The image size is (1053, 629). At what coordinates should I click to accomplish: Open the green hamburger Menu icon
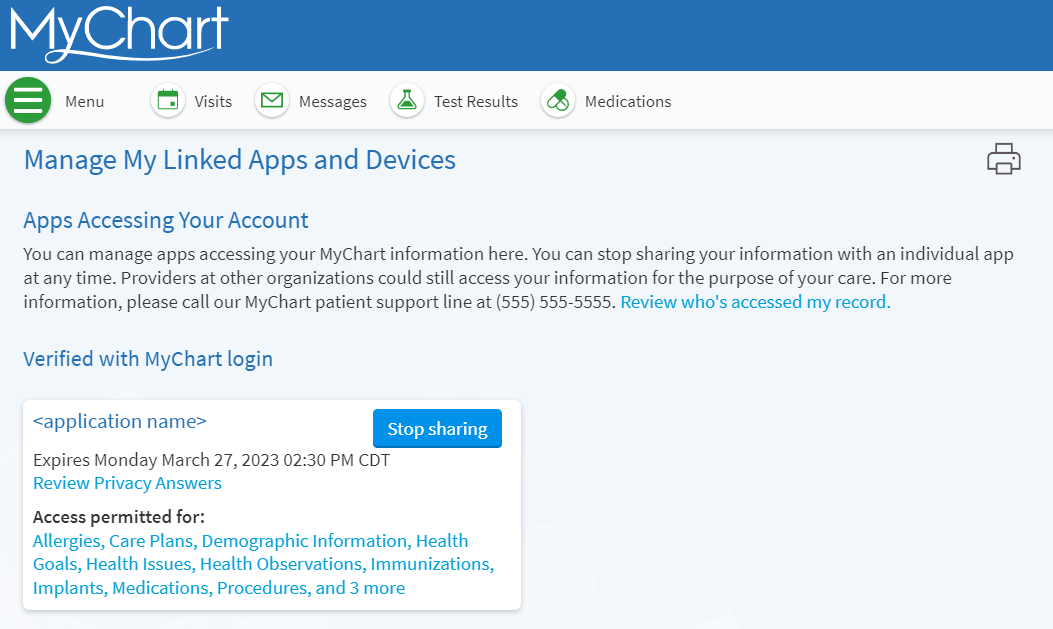28,101
